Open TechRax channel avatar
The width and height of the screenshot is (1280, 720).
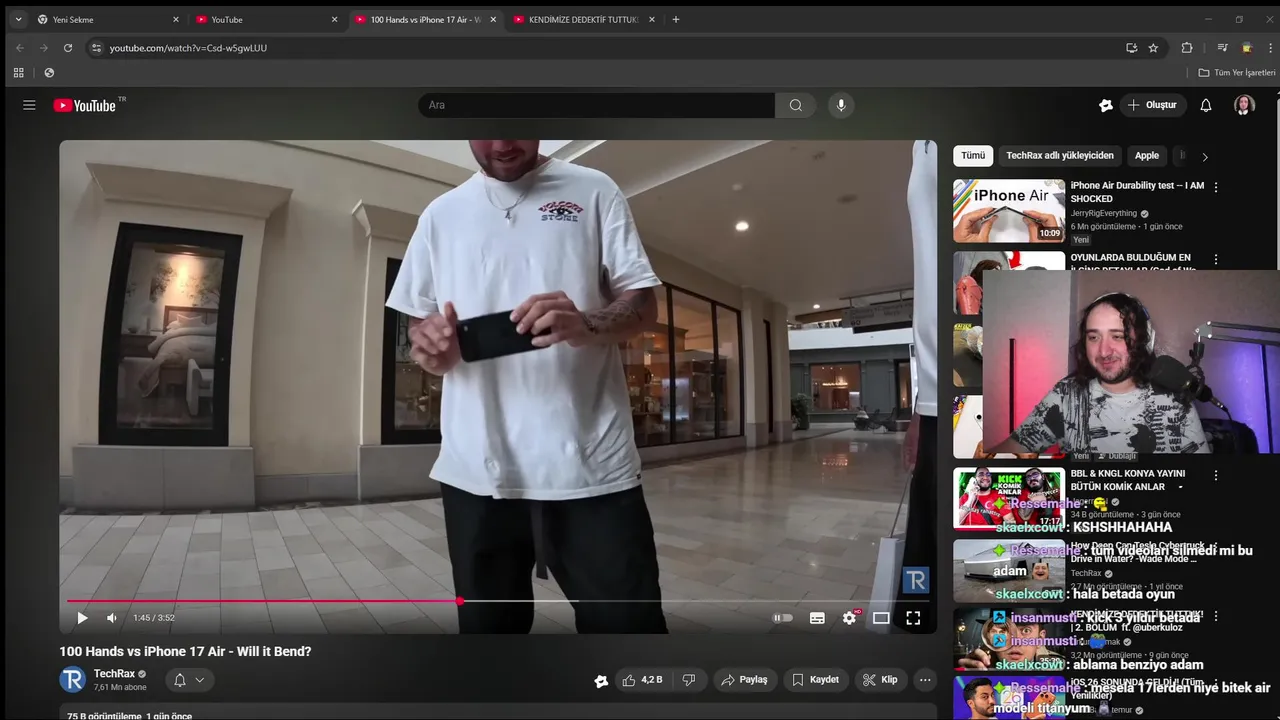pyautogui.click(x=72, y=680)
